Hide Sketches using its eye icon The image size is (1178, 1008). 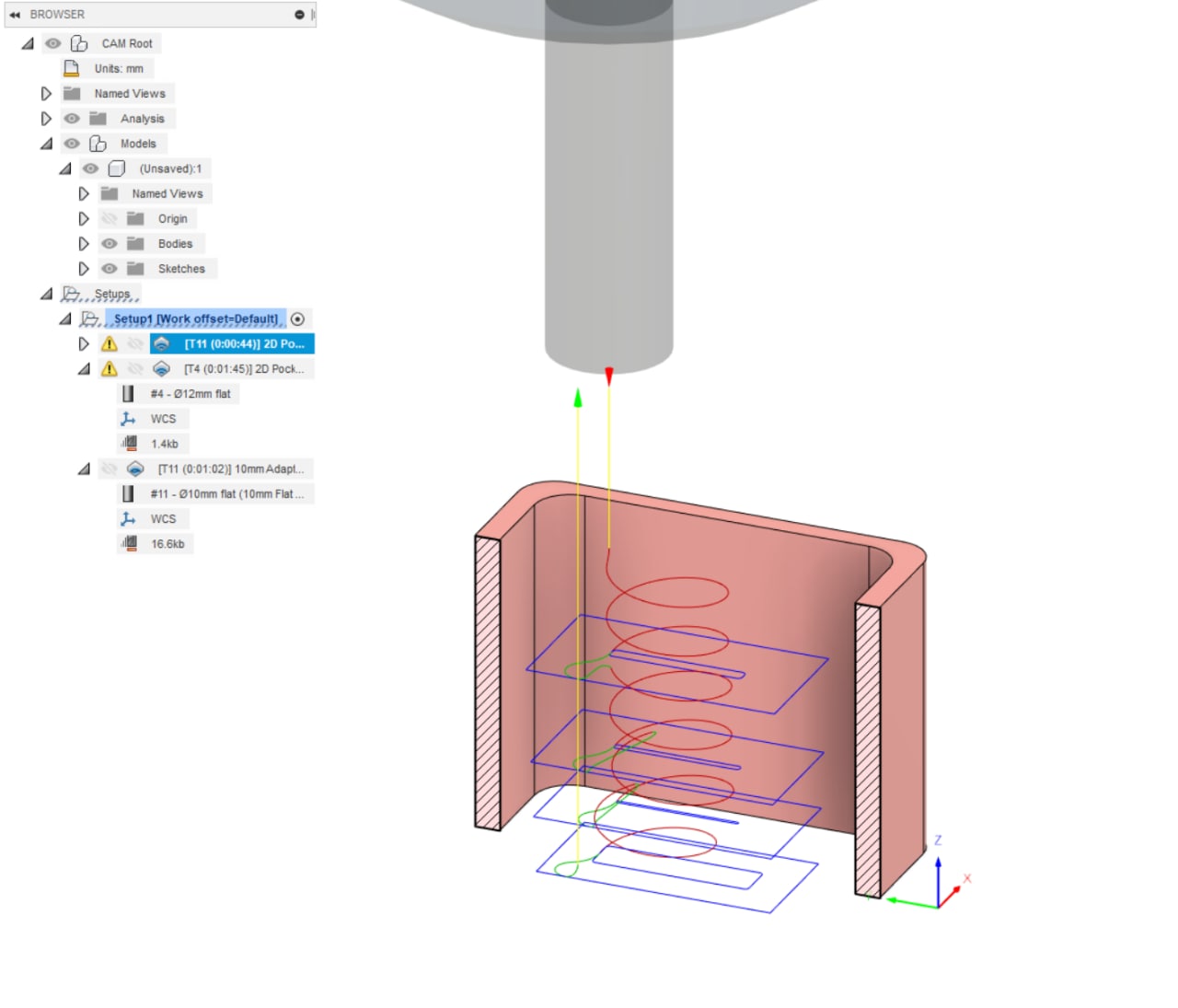click(x=110, y=269)
